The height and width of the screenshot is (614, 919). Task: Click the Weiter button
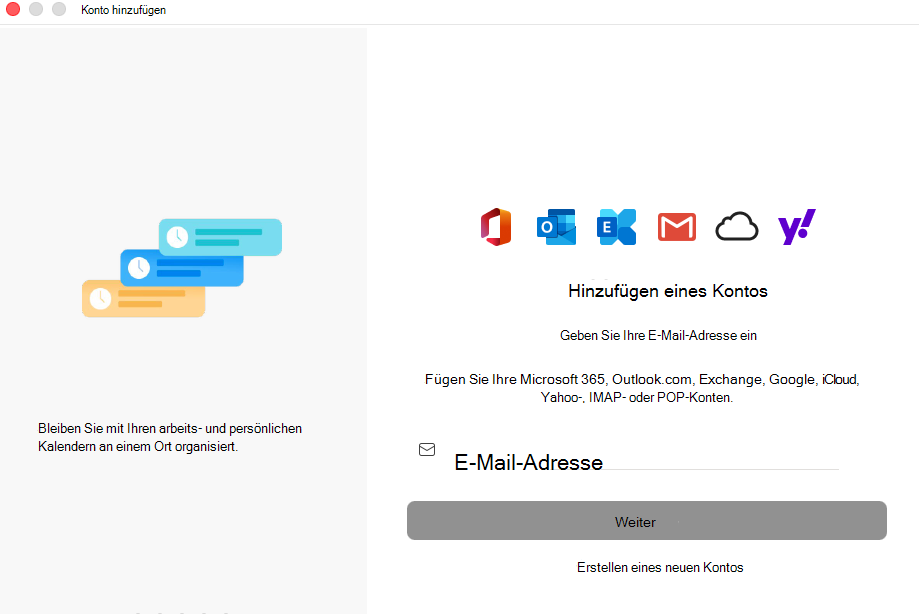[x=646, y=520]
